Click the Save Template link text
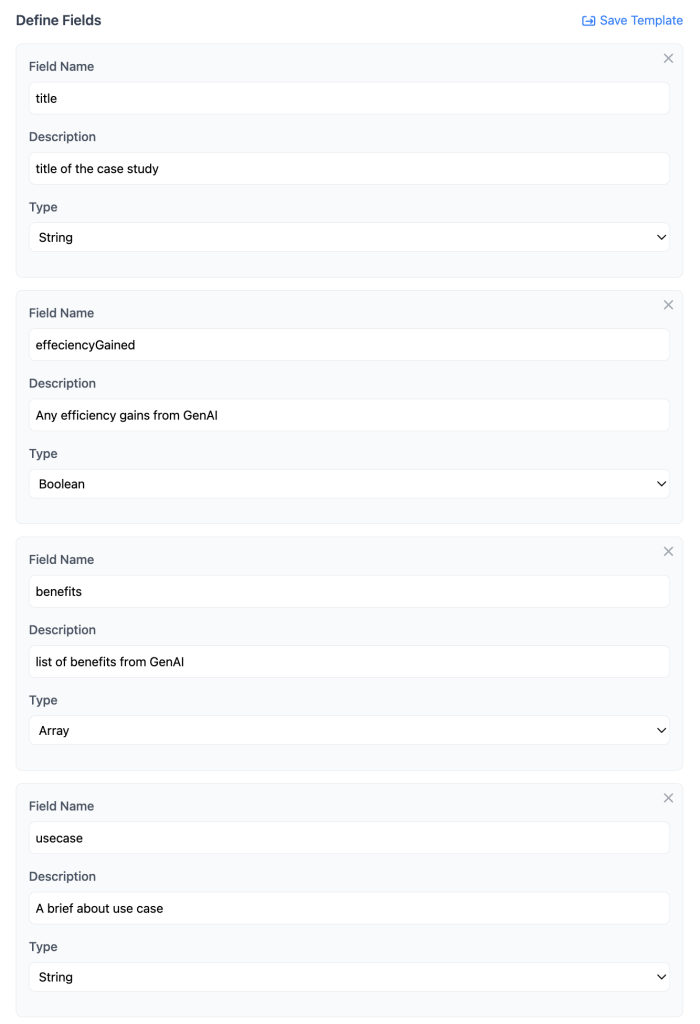This screenshot has width=700, height=1024. tap(641, 21)
